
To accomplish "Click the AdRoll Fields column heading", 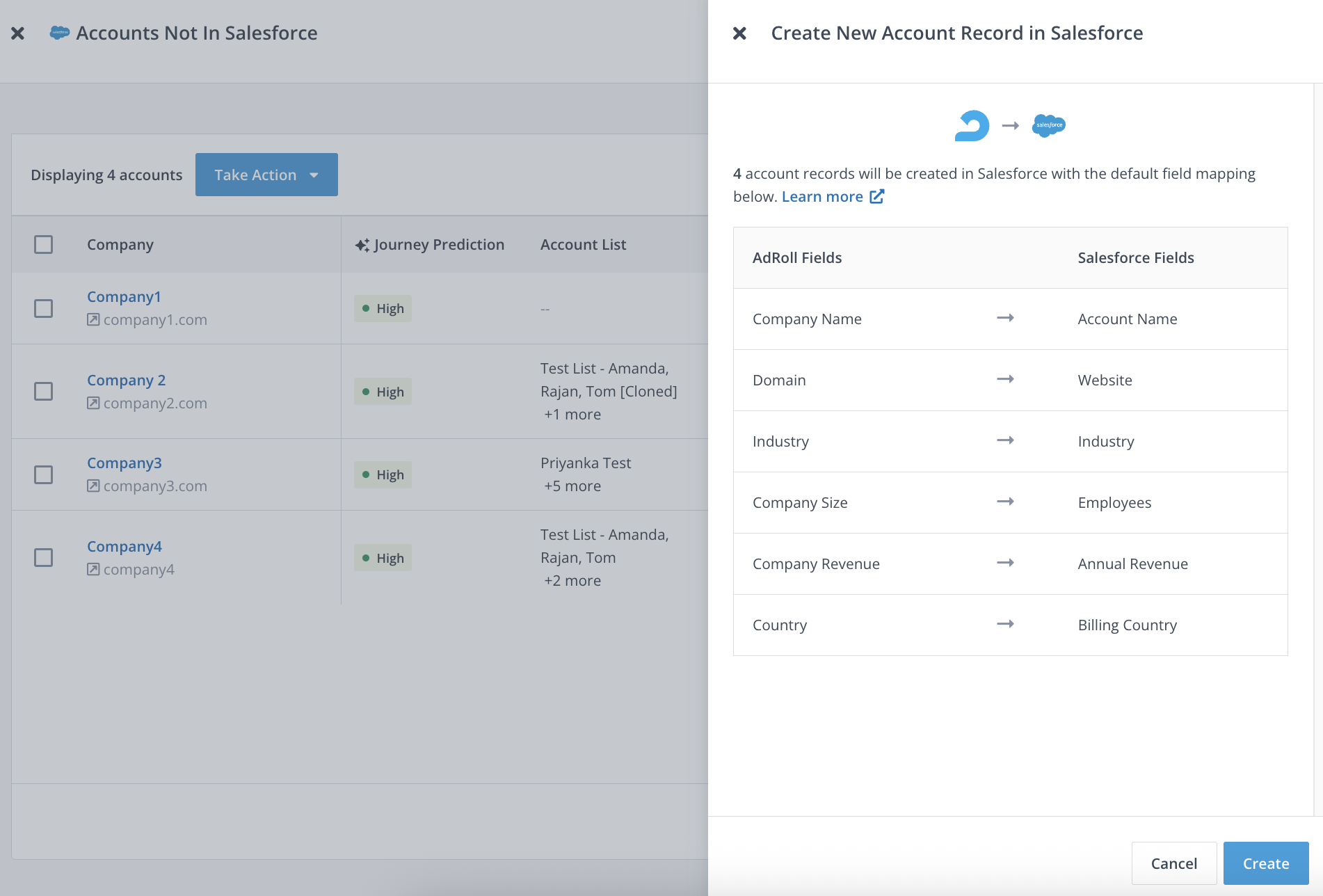I will pos(797,258).
